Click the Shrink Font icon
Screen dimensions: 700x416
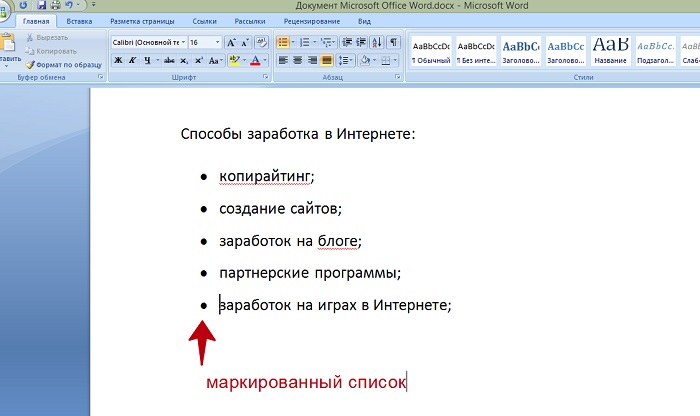245,42
